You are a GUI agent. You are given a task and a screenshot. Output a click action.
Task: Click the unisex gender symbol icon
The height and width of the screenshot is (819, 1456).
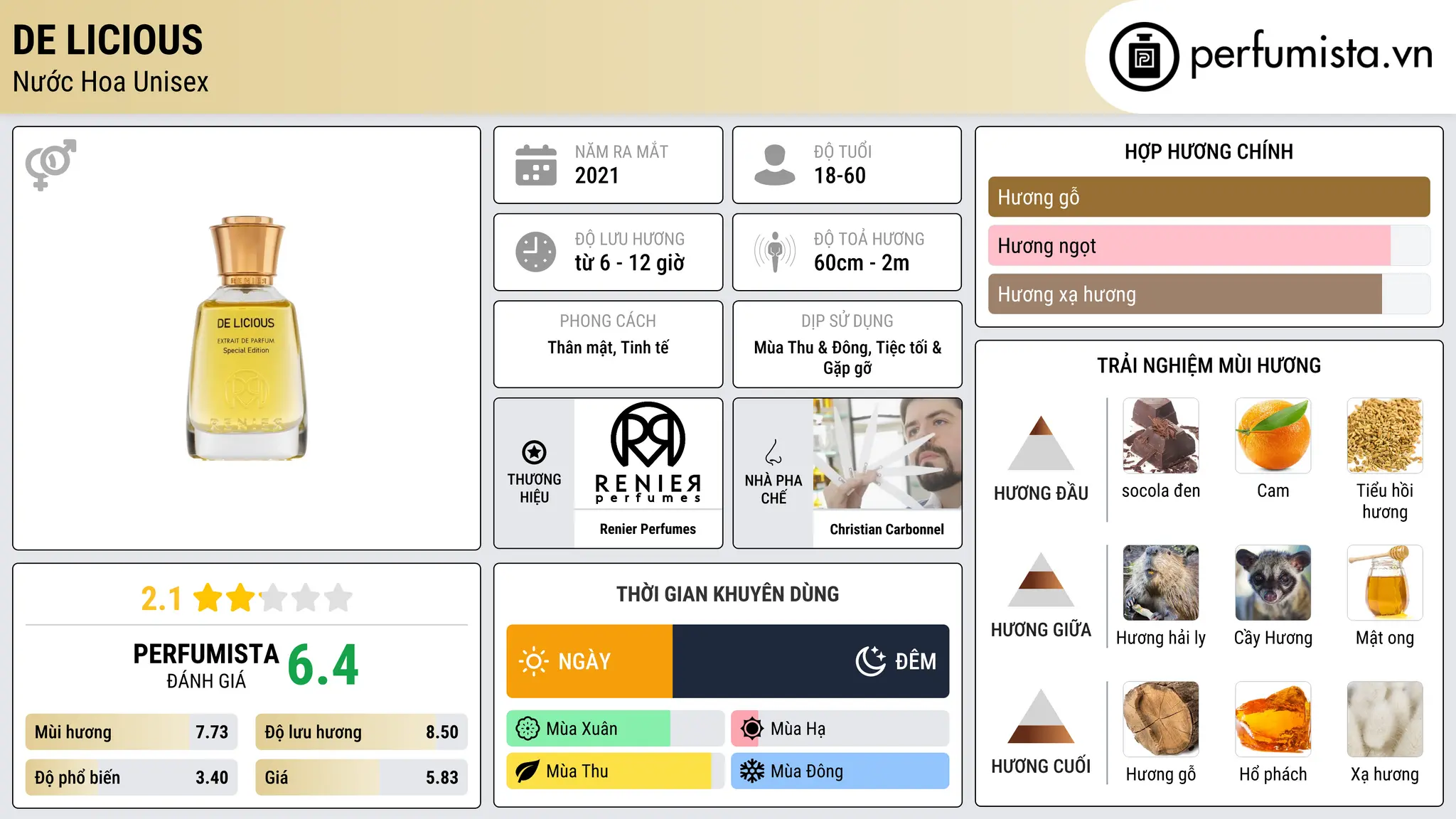tap(50, 164)
